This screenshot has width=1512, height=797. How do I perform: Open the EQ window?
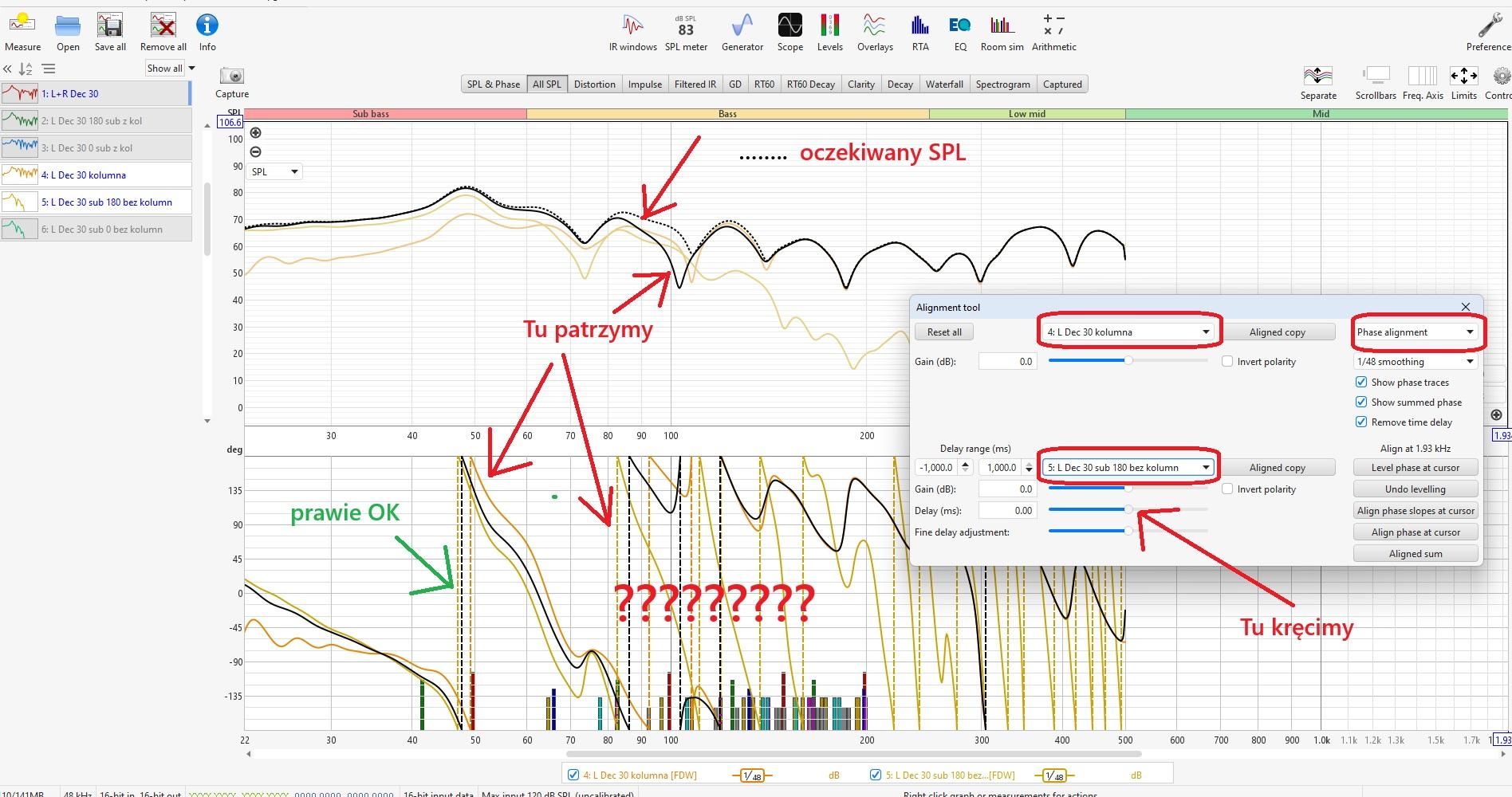tap(960, 32)
